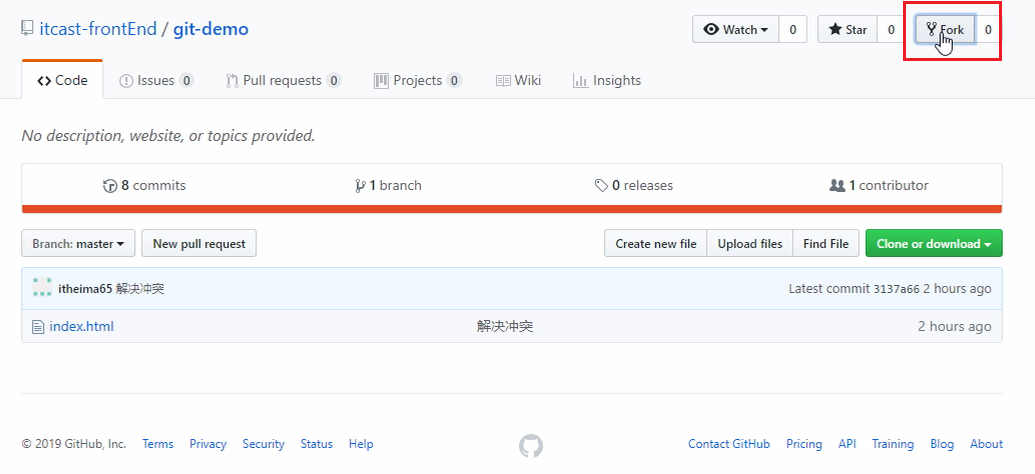Open the Watch dropdown button
1035x474 pixels.
point(736,30)
